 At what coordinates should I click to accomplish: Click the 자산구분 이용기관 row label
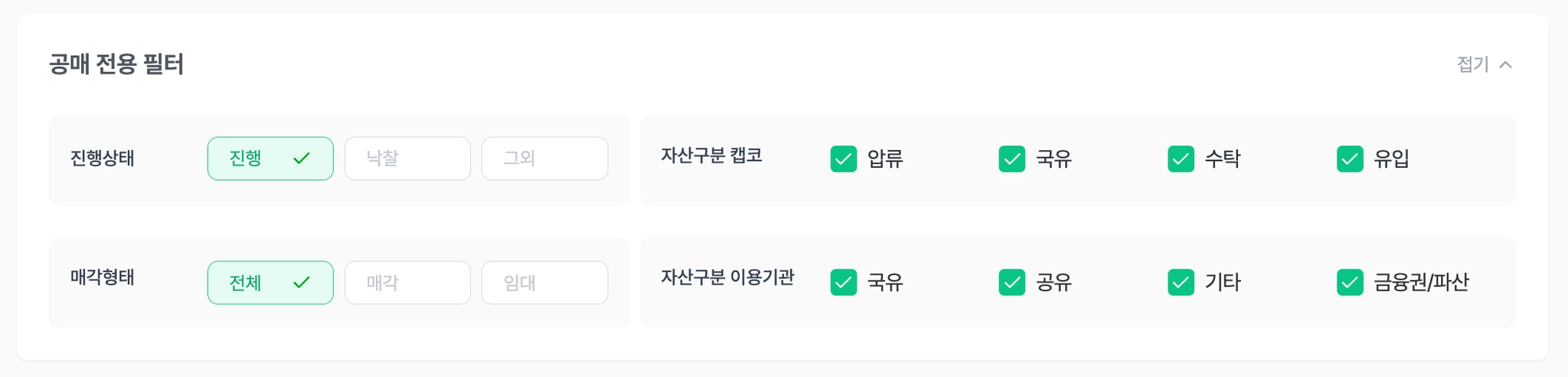point(727,277)
